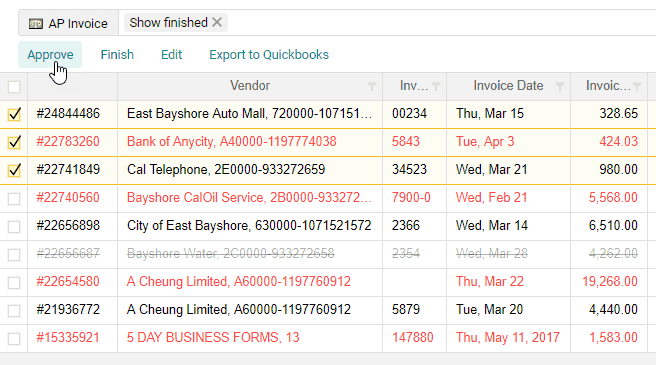Sort by the Vendor column header
The height and width of the screenshot is (365, 656).
[x=250, y=85]
